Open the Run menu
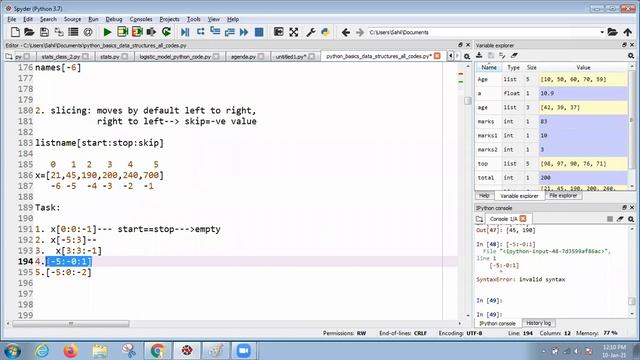The height and width of the screenshot is (360, 640). click(93, 19)
